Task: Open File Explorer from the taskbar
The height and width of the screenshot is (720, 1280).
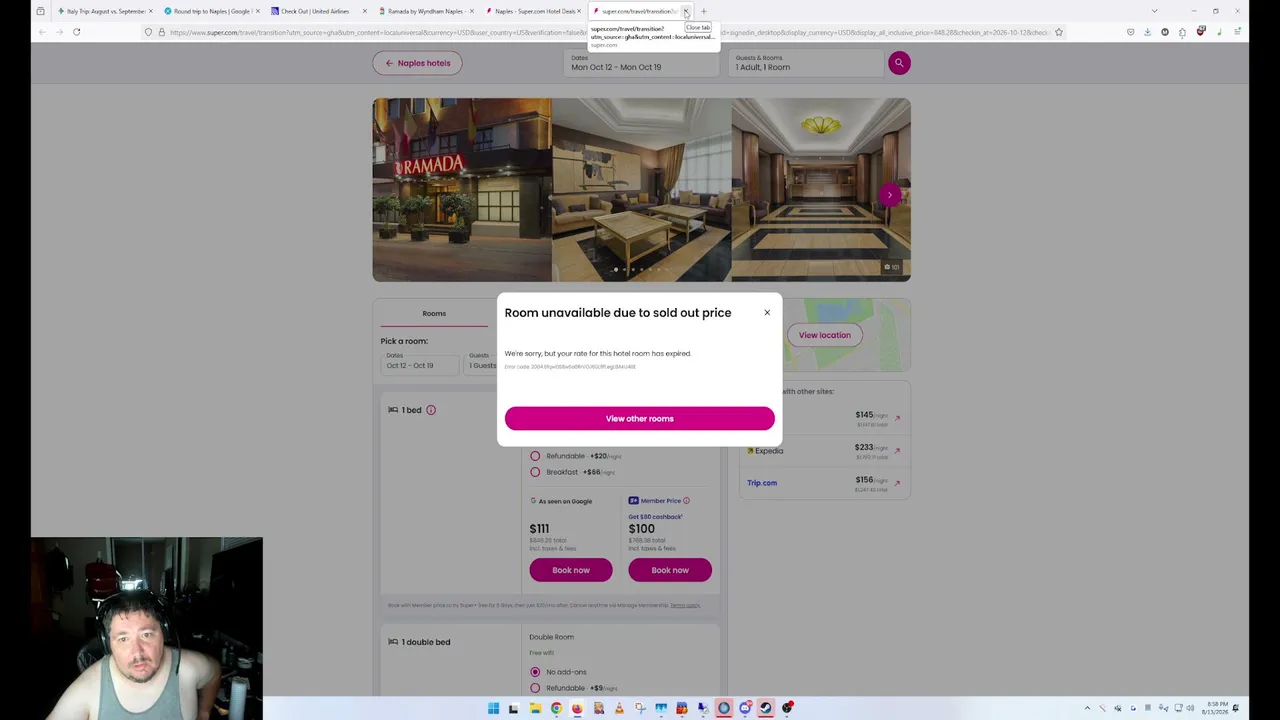Action: [x=535, y=708]
